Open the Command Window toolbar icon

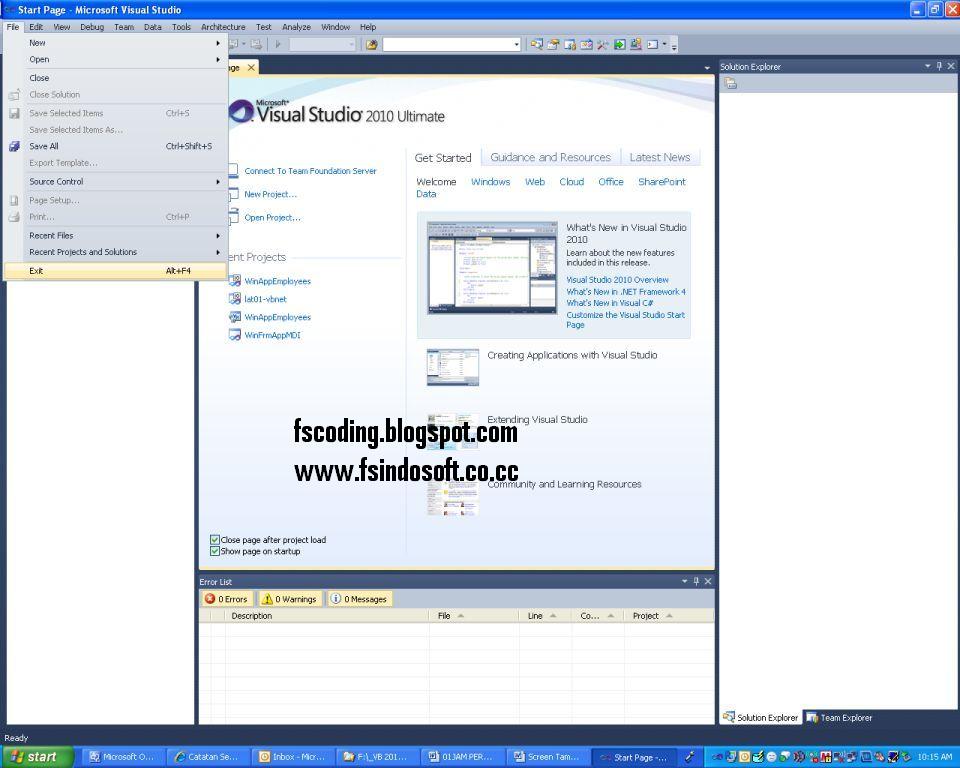[651, 44]
